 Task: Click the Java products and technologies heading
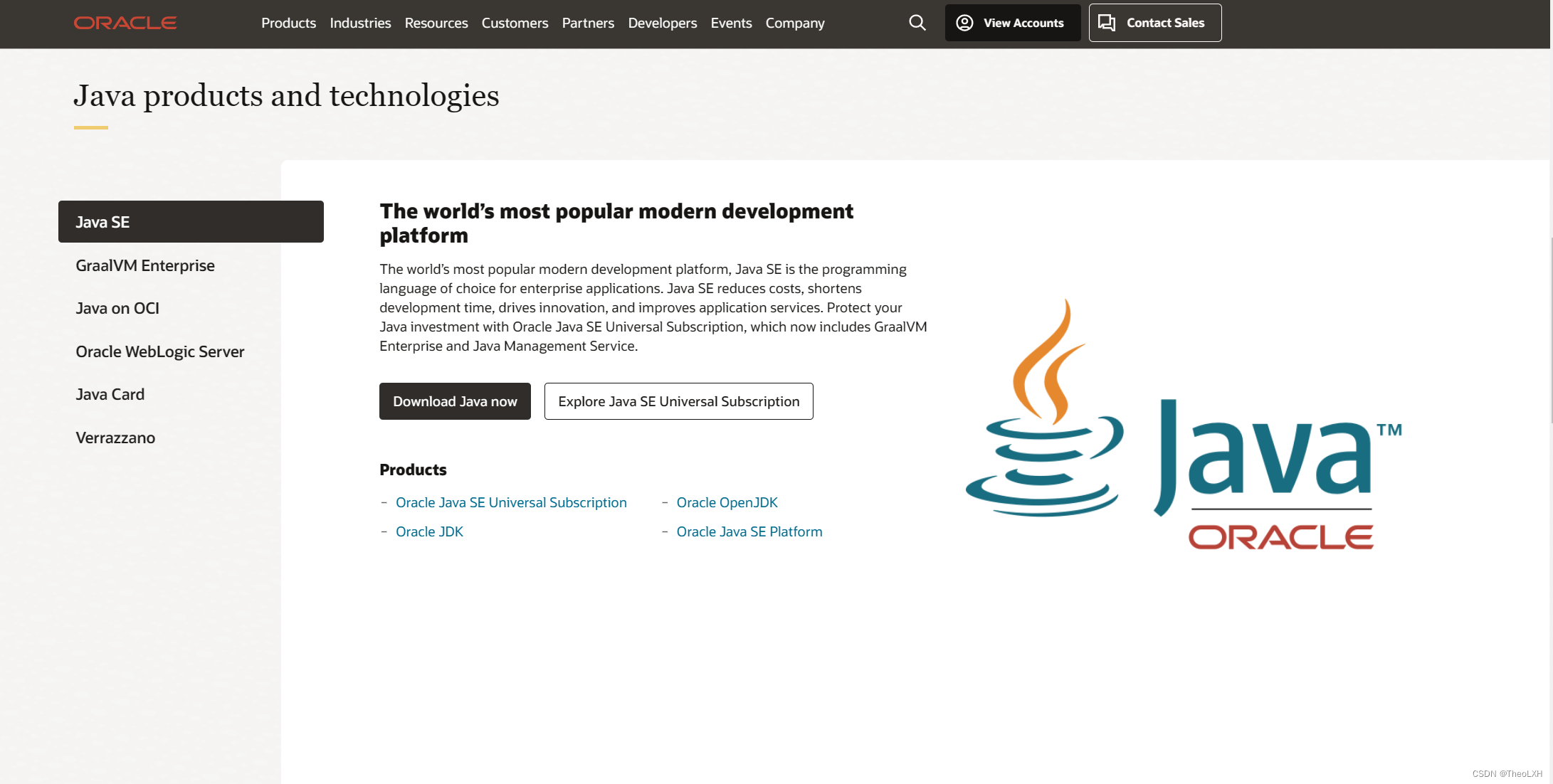[286, 95]
